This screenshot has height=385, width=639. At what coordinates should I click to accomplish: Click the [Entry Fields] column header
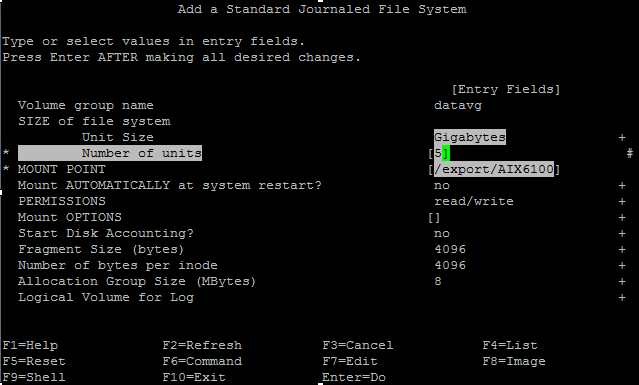(506, 90)
